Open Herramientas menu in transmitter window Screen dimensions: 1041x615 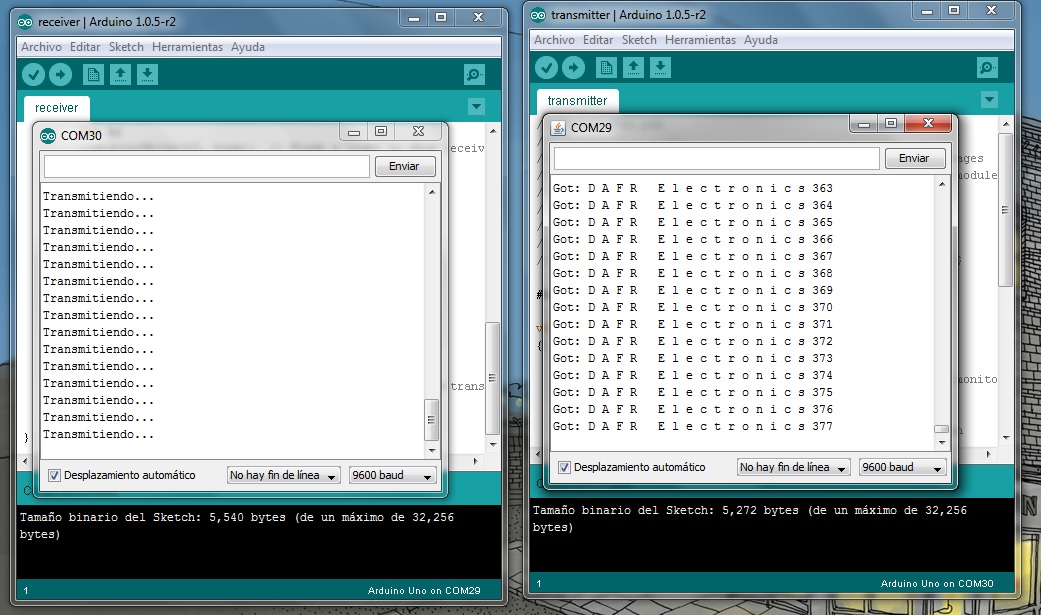pyautogui.click(x=700, y=40)
